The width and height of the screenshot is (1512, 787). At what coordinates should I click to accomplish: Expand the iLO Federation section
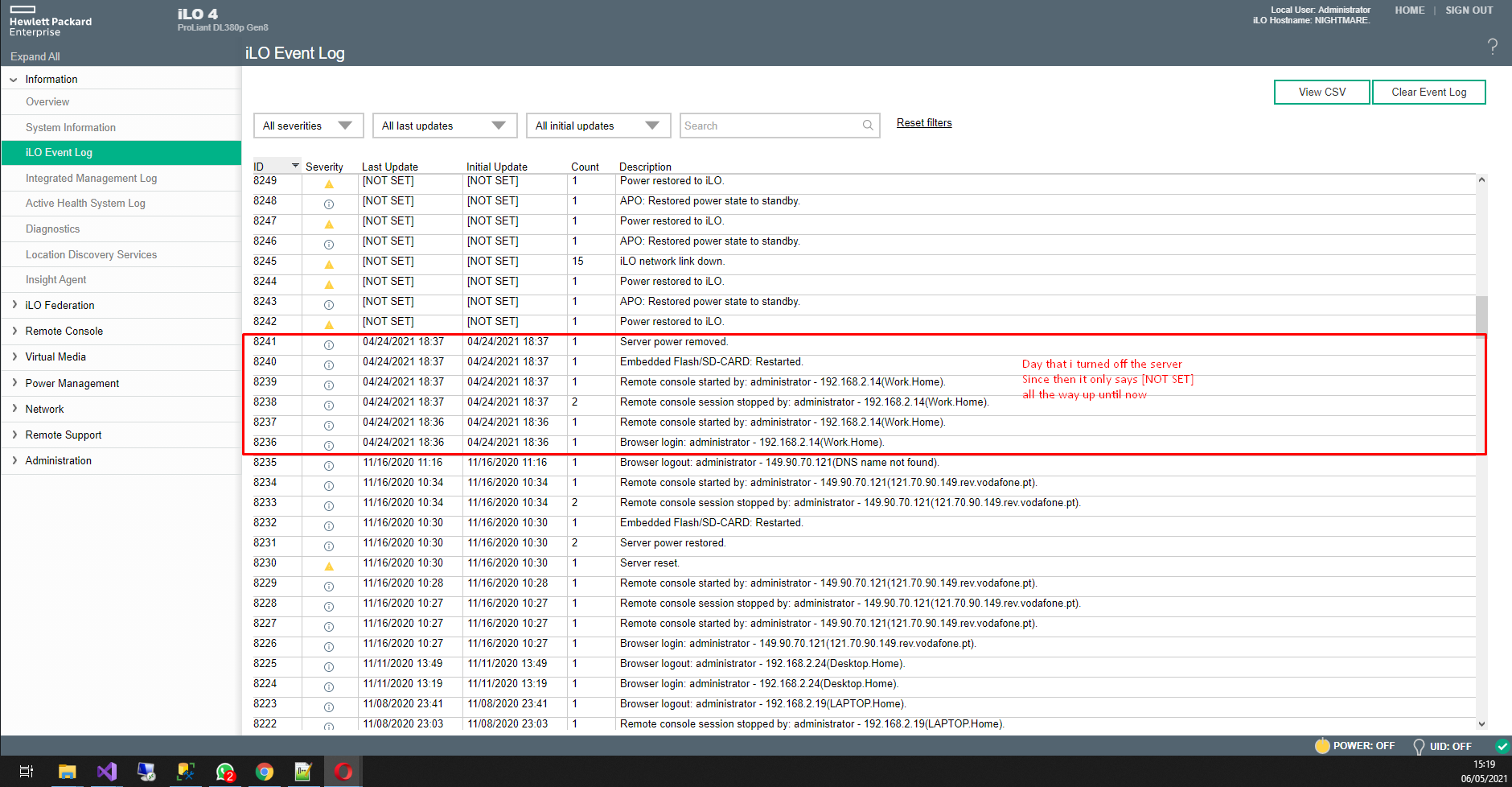point(14,305)
